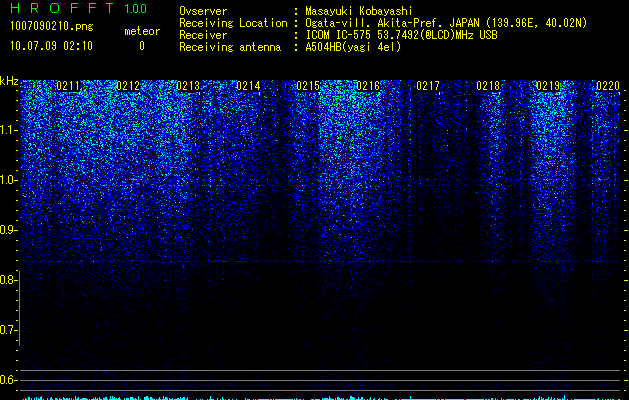Click the 0.9 kHz axis label

(8, 230)
